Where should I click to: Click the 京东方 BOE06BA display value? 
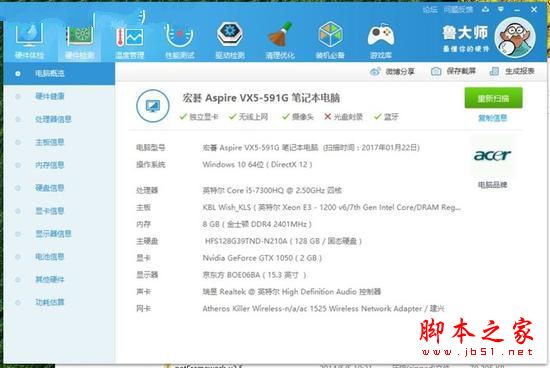[254, 275]
